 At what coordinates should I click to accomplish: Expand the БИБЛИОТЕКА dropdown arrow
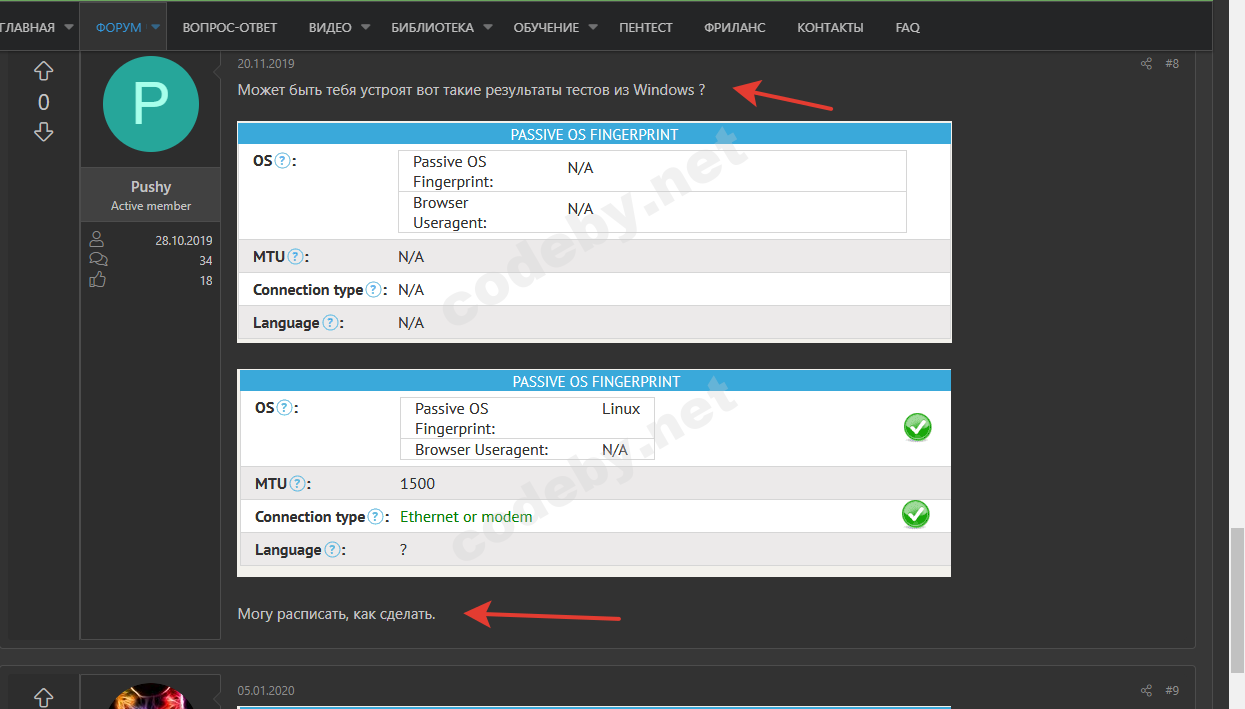pyautogui.click(x=488, y=27)
